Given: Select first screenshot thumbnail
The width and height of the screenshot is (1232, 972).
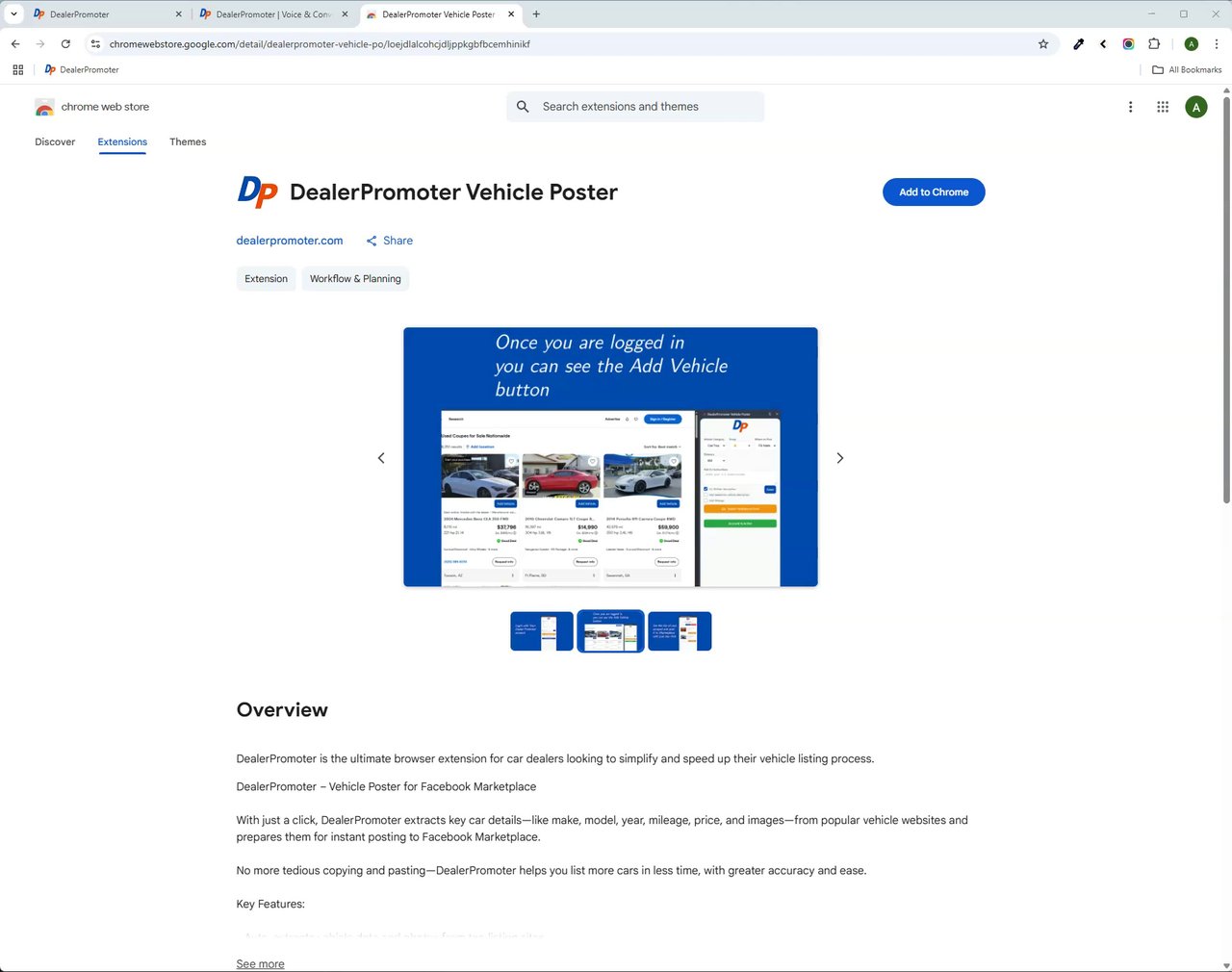Looking at the screenshot, I should [542, 631].
